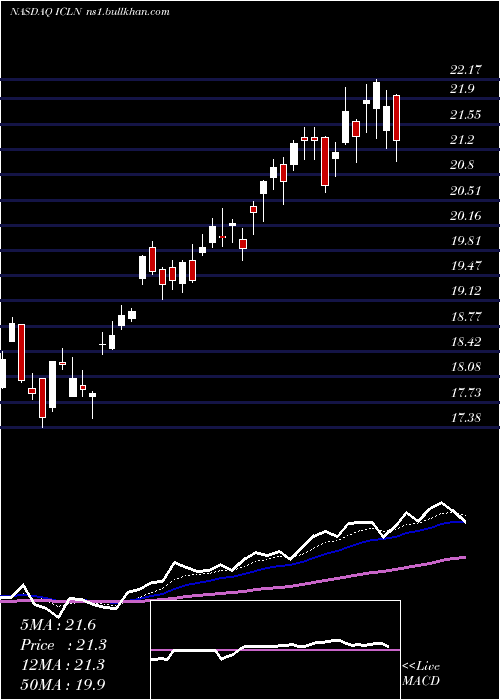Select the 21.2 price level label
500x700 pixels.
(x=462, y=140)
